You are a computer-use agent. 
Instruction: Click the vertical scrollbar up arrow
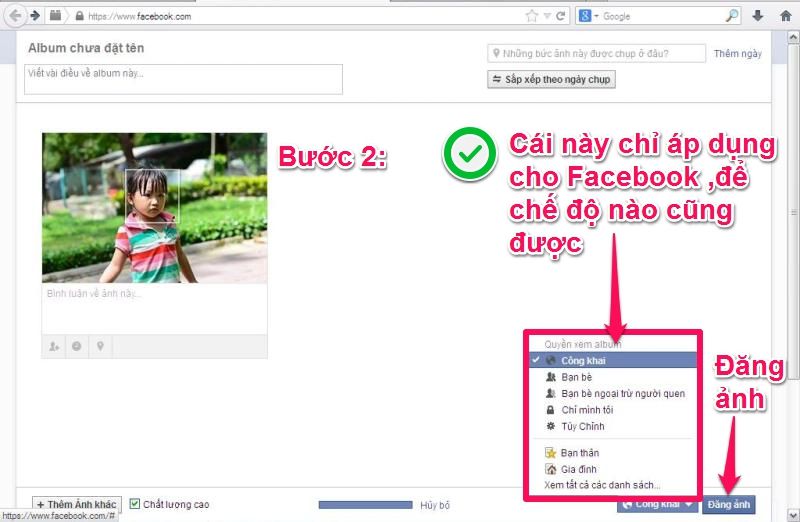pos(793,37)
